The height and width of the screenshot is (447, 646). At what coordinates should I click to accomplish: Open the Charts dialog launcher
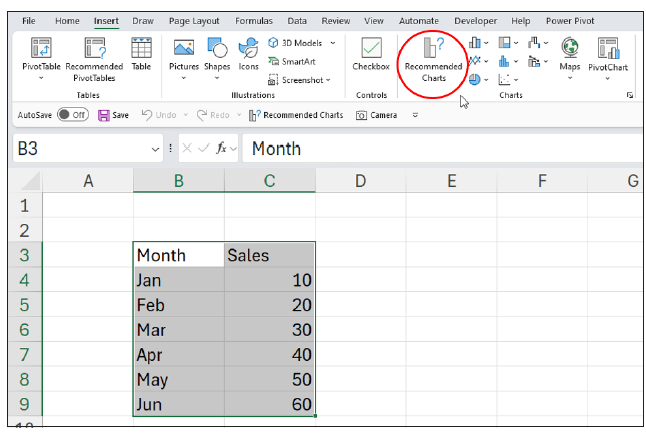coord(630,95)
